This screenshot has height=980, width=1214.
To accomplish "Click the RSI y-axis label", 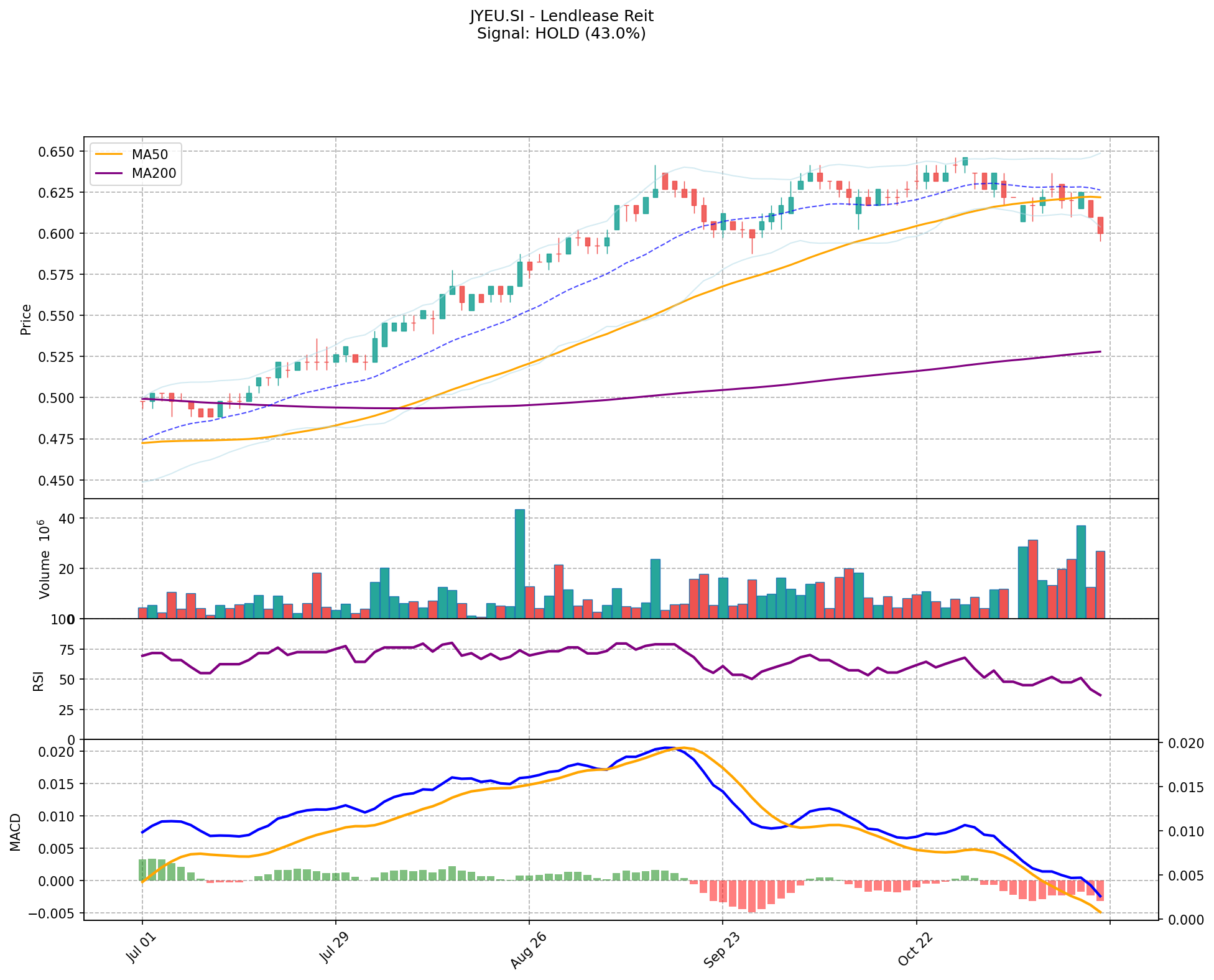I will [x=39, y=680].
